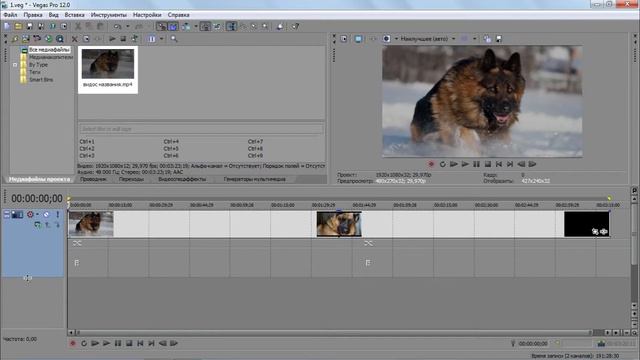Switch to the Переходы tab

tap(131, 179)
